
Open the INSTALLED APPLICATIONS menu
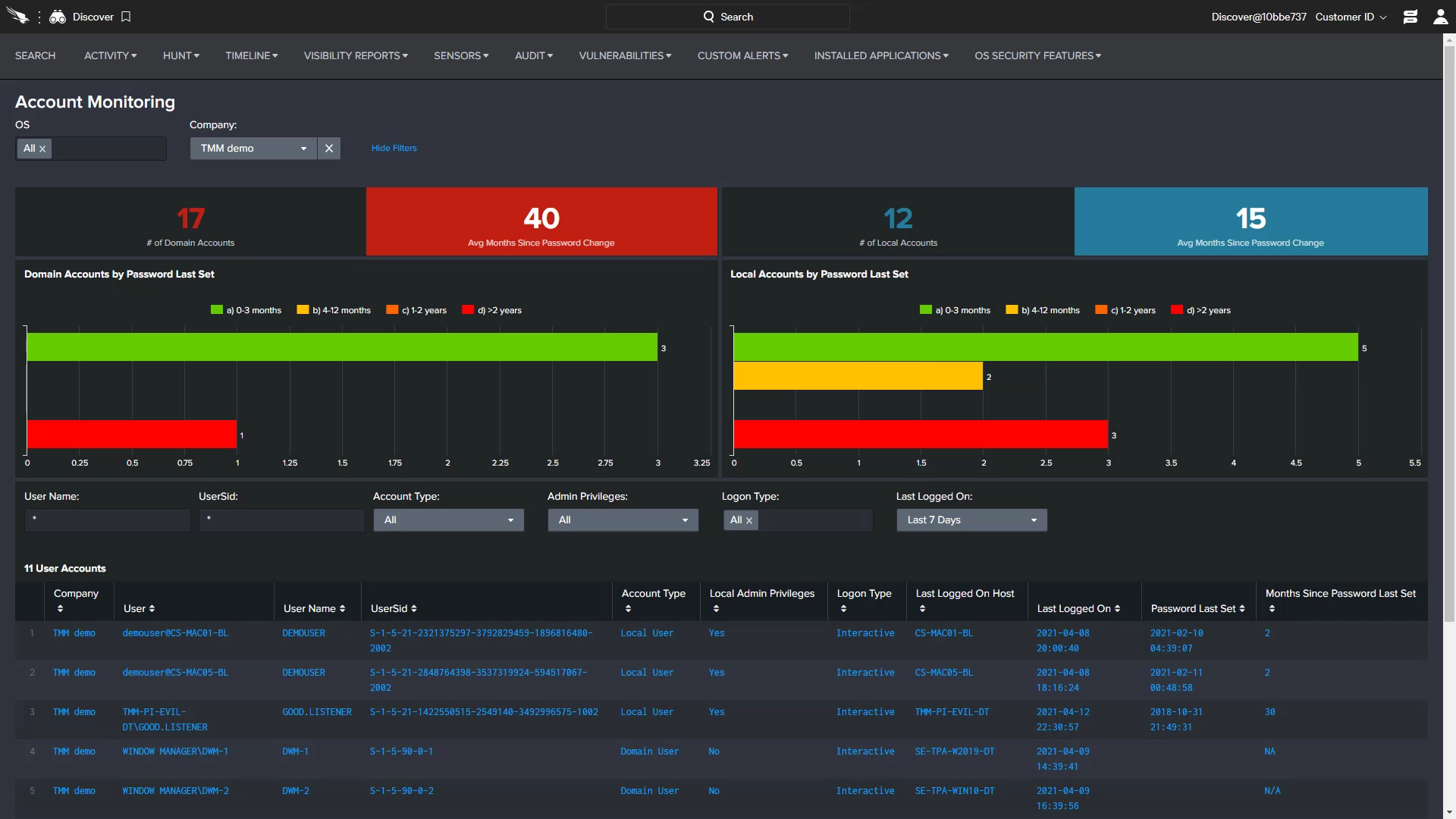pyautogui.click(x=881, y=55)
